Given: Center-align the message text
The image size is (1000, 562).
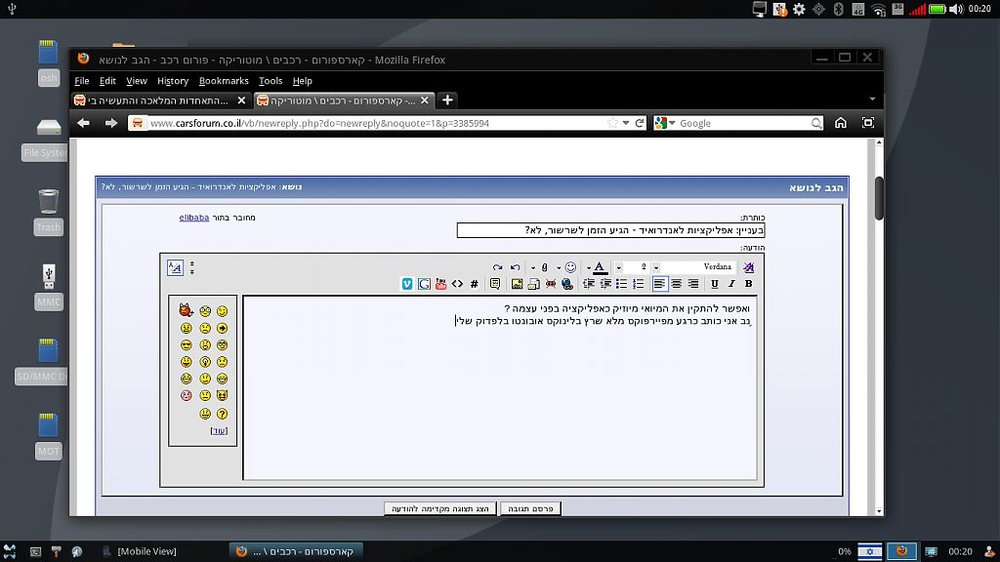Looking at the screenshot, I should 677,284.
